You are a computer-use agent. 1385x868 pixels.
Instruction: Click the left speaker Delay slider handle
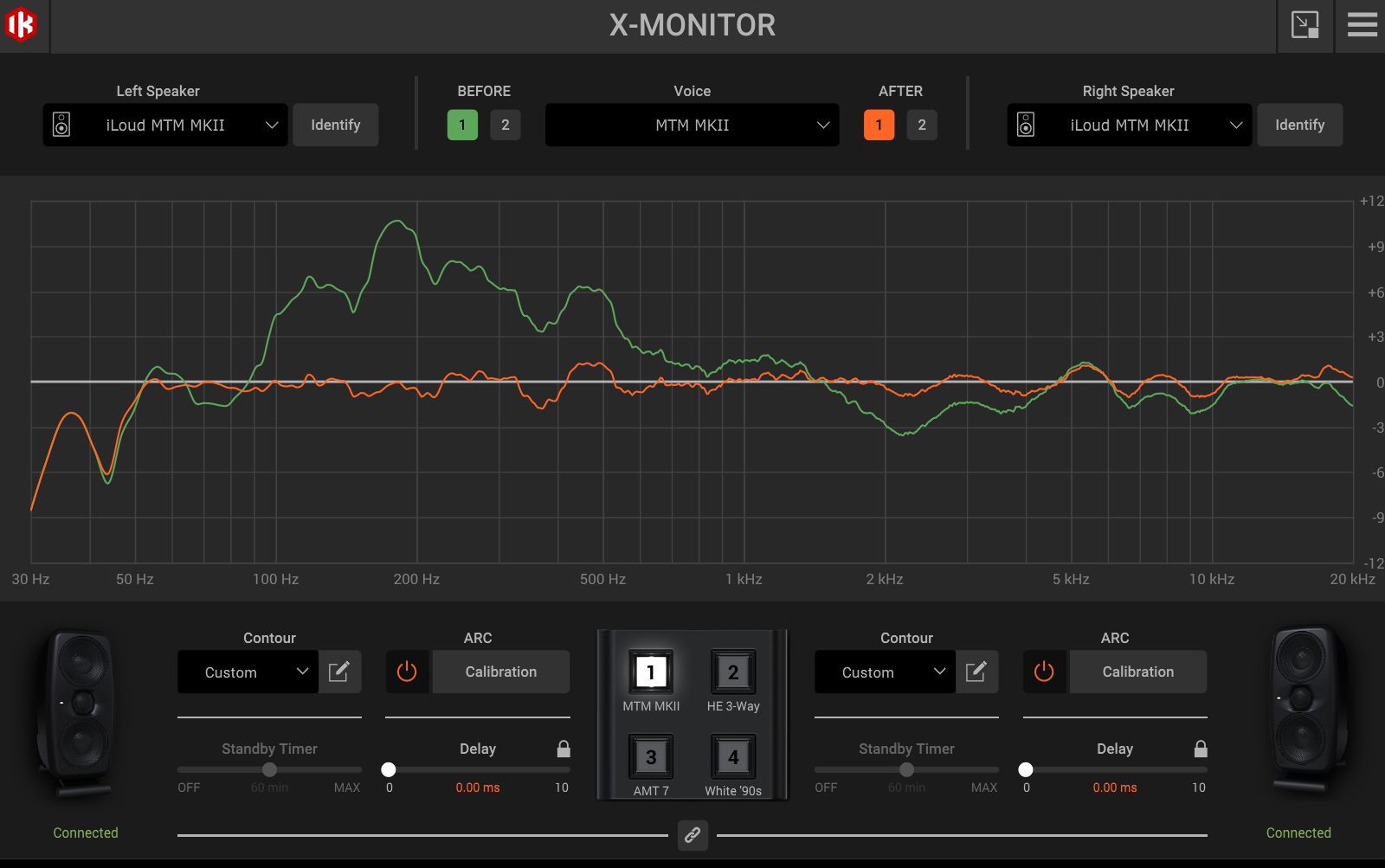(x=389, y=769)
